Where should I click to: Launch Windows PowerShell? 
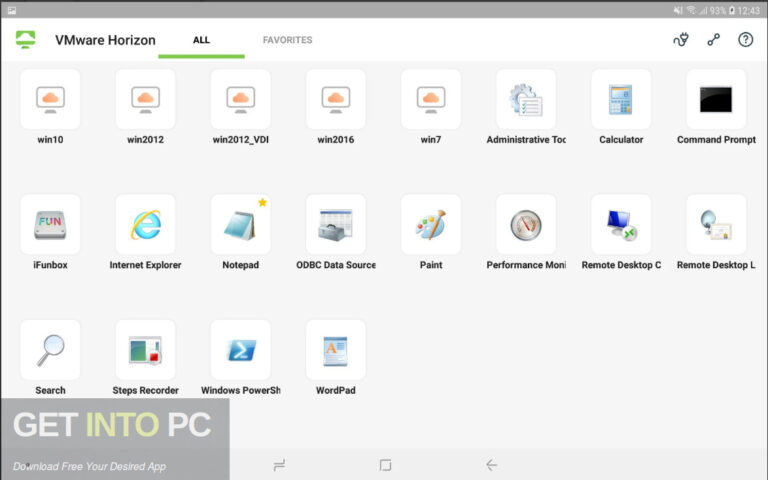(240, 350)
